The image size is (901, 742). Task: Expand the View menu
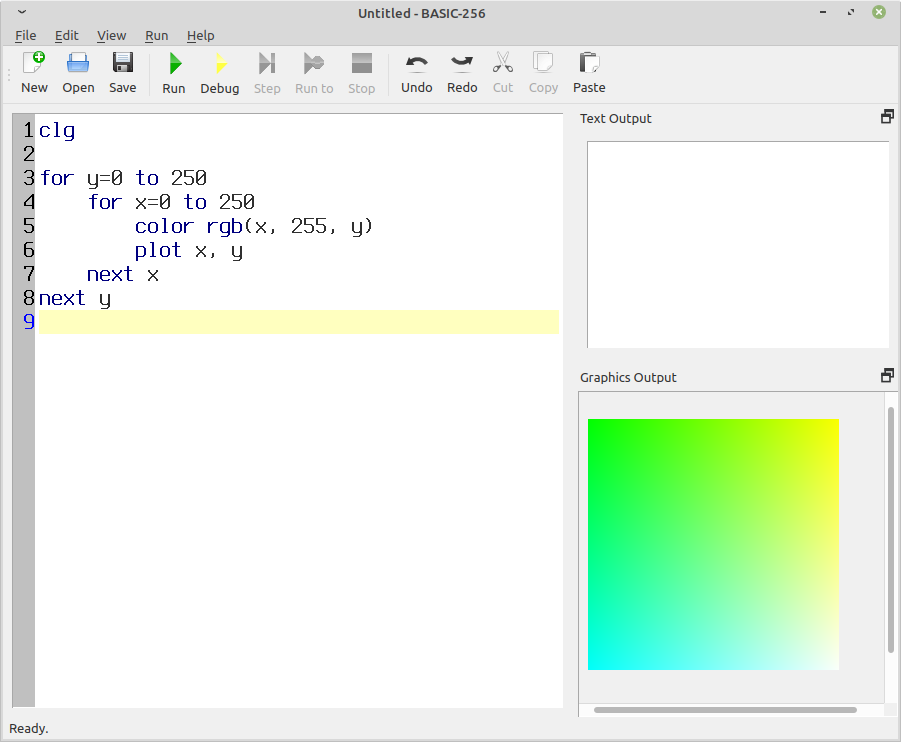pos(111,35)
